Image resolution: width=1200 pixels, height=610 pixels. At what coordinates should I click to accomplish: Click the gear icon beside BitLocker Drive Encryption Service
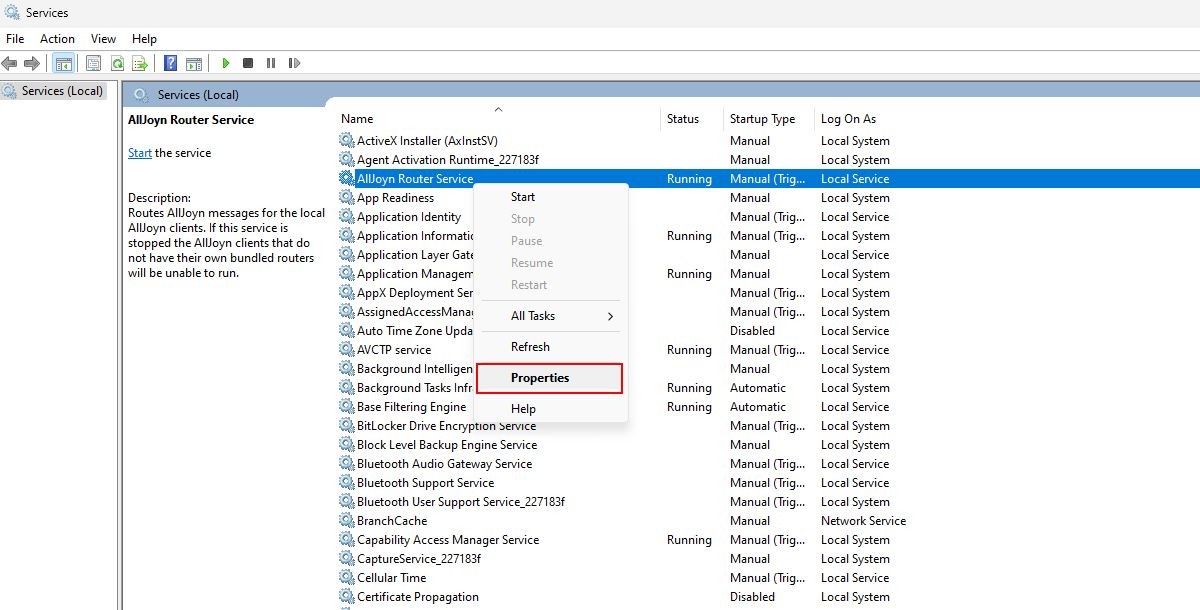point(347,426)
